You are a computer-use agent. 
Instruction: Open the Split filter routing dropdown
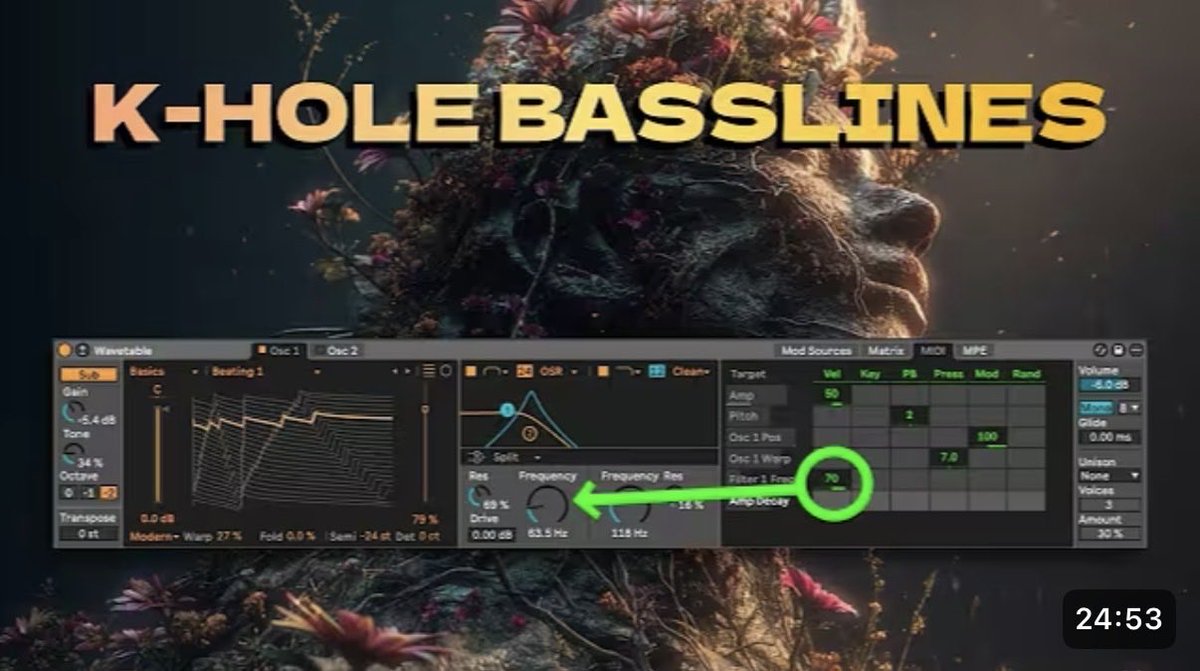[x=504, y=458]
